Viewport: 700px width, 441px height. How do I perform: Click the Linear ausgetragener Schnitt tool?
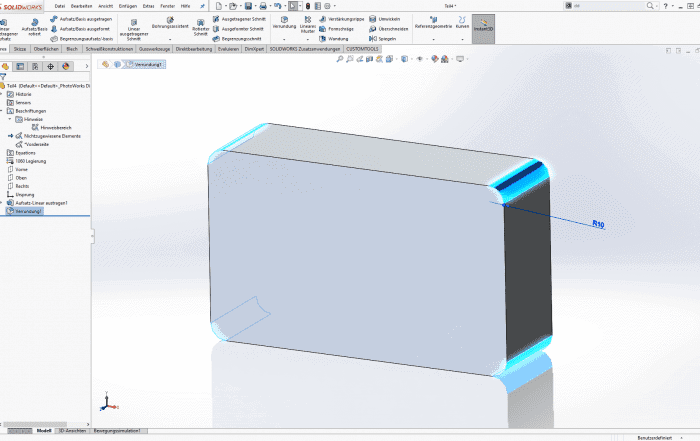[x=133, y=29]
